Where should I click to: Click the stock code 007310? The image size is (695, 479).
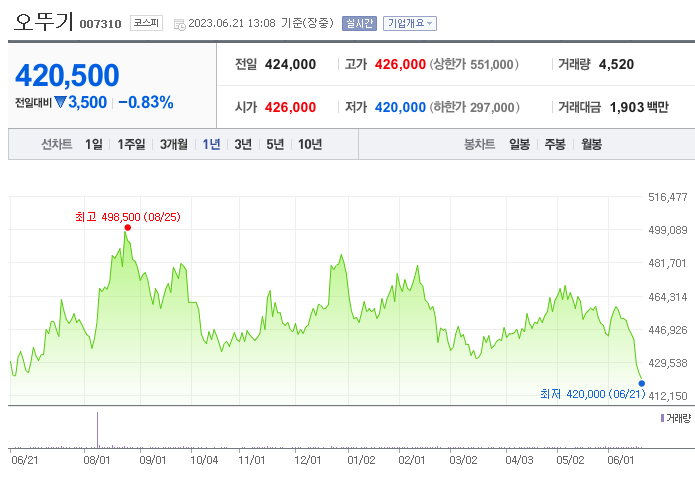click(100, 24)
